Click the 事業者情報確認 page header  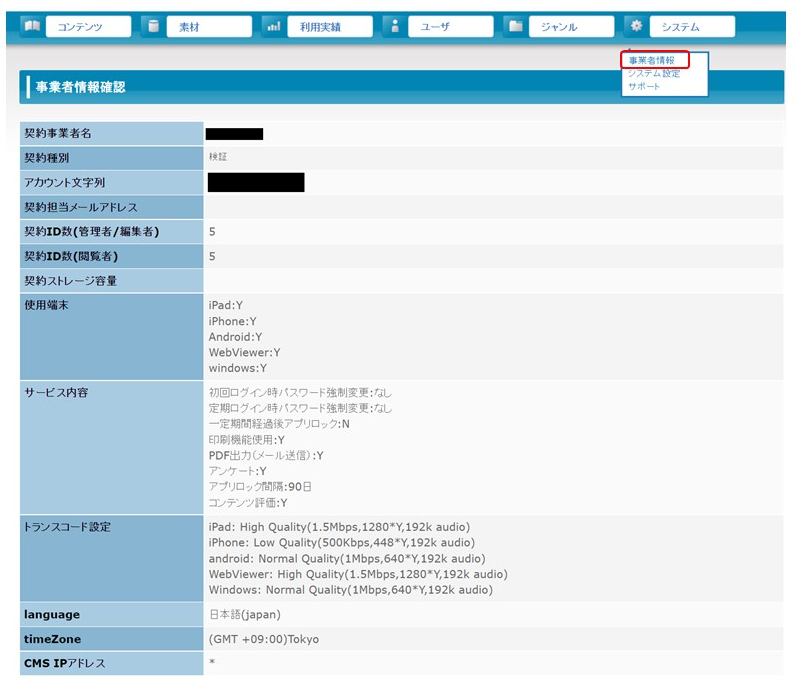tap(81, 88)
